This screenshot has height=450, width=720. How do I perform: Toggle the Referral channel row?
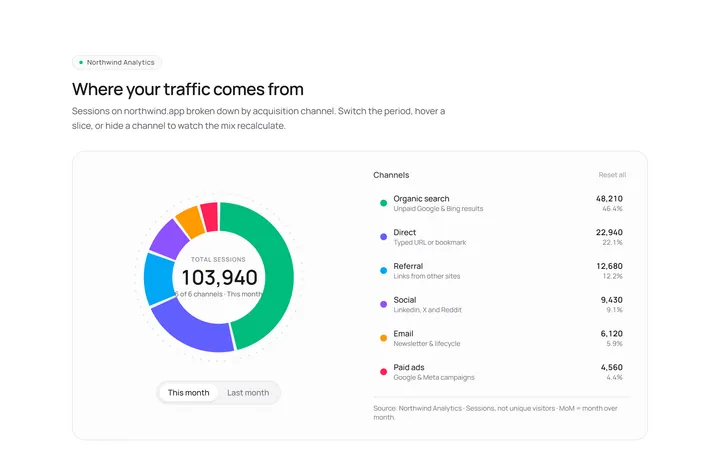(501, 270)
